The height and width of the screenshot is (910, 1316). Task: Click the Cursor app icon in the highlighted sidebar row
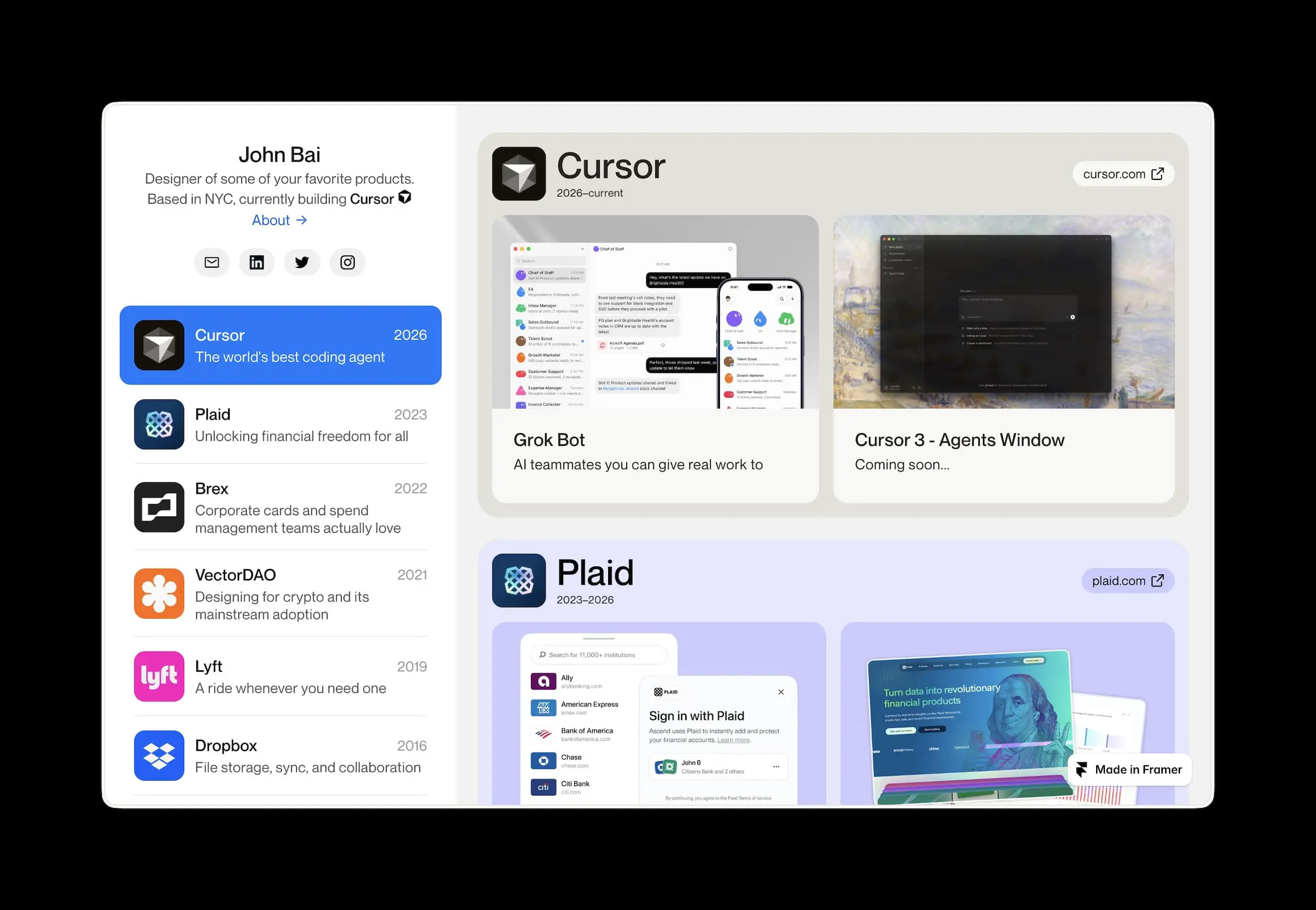159,345
